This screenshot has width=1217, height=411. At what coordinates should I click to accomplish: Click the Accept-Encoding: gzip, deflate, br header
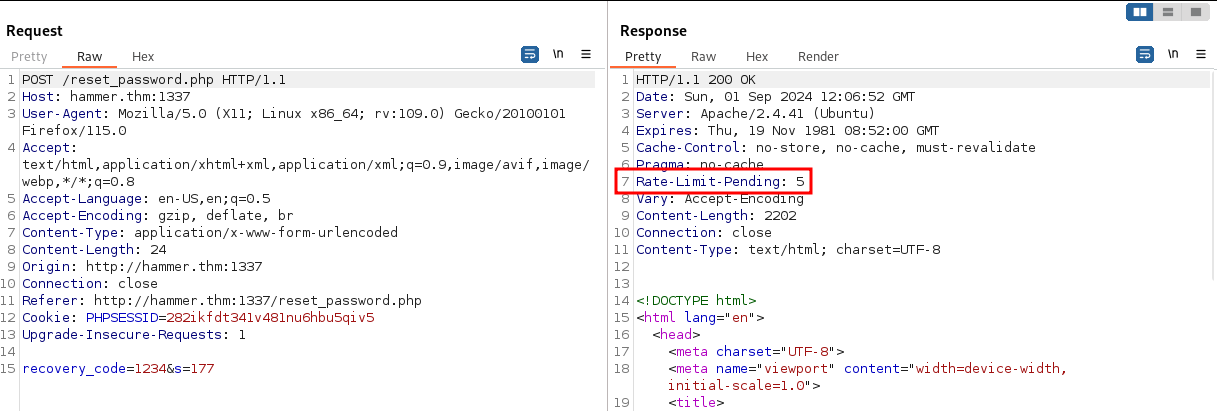158,216
